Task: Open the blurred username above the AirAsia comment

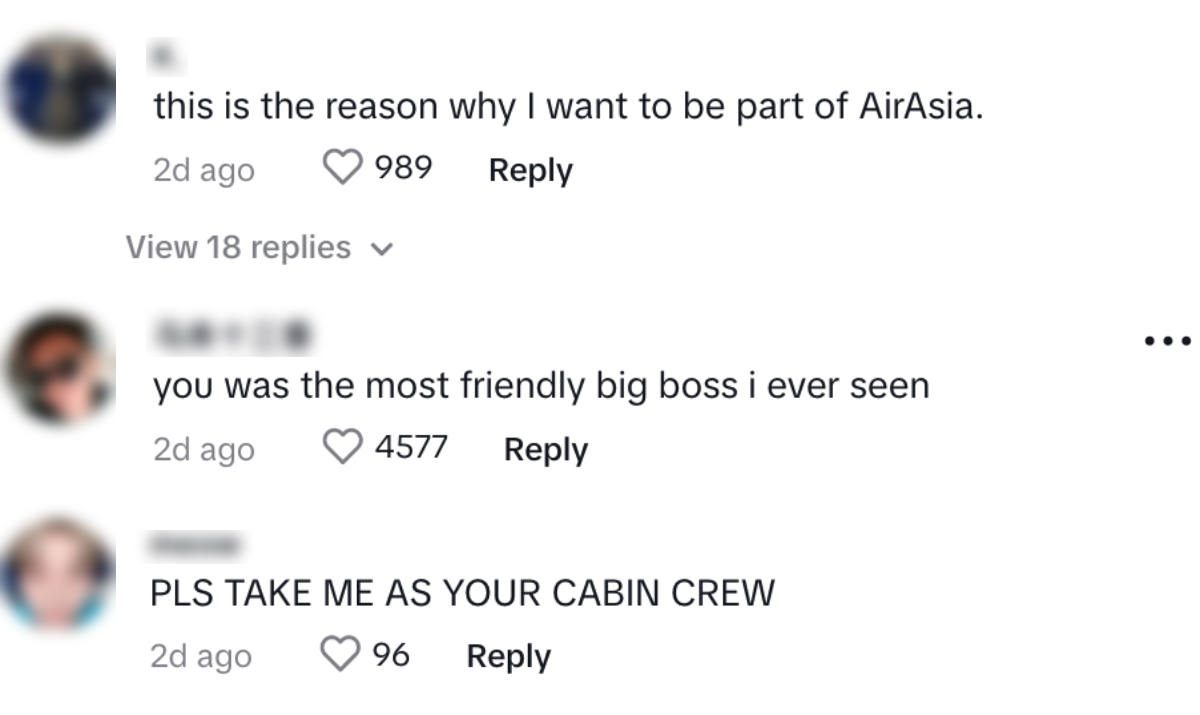Action: [x=162, y=58]
